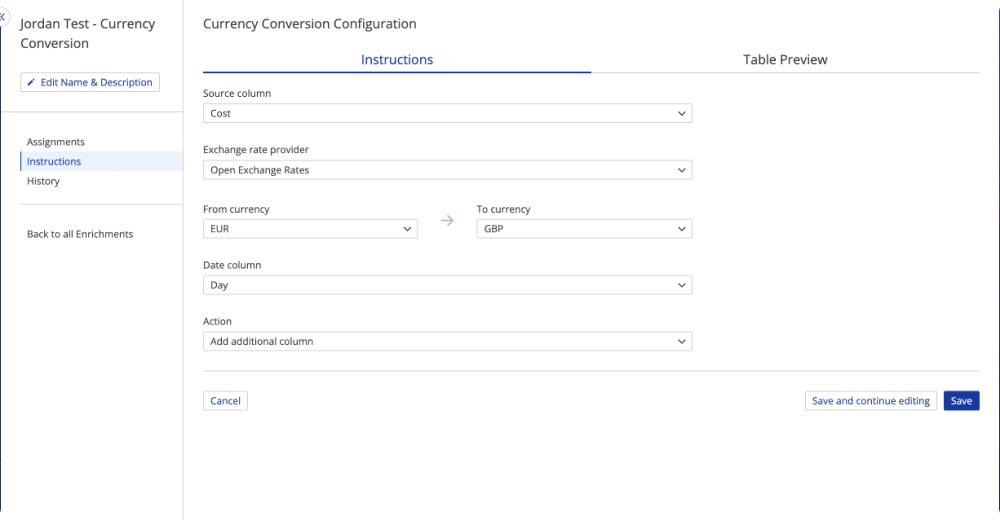
Task: Change To currency GBP selection
Action: click(584, 228)
